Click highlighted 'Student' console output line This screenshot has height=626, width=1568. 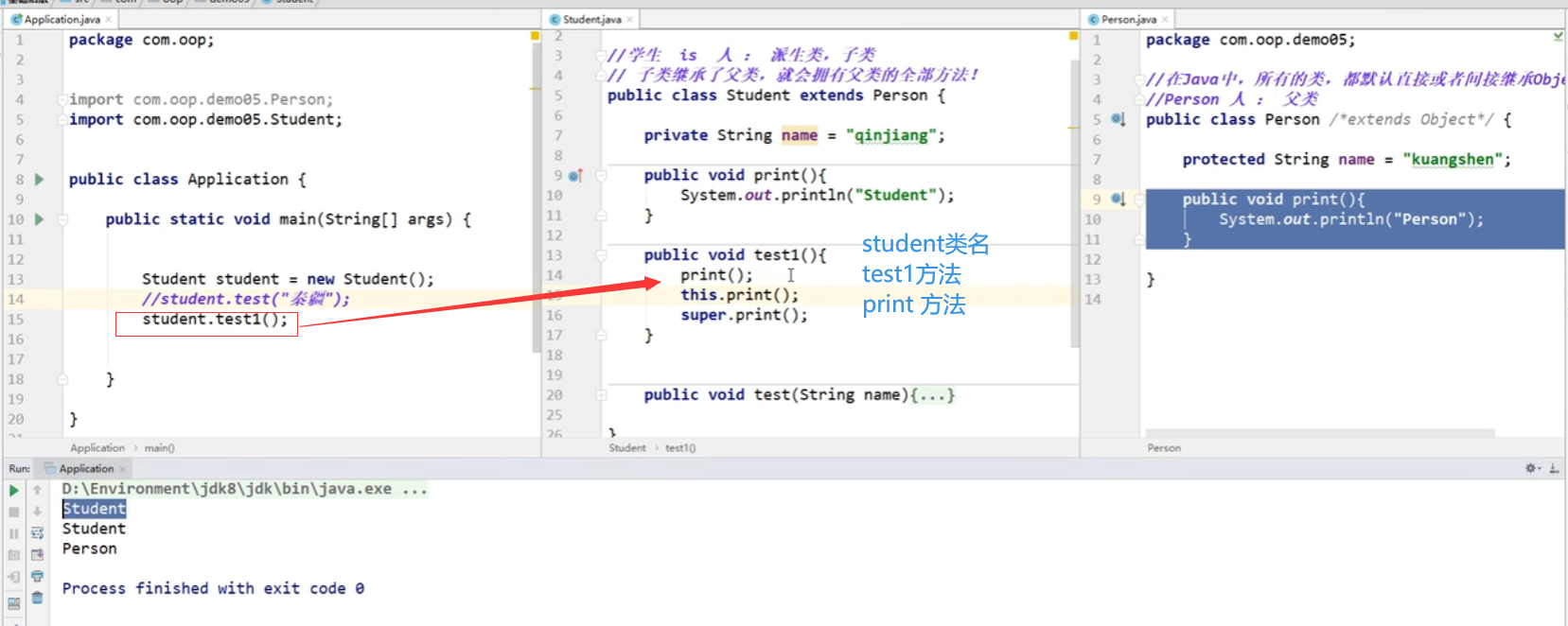(94, 509)
